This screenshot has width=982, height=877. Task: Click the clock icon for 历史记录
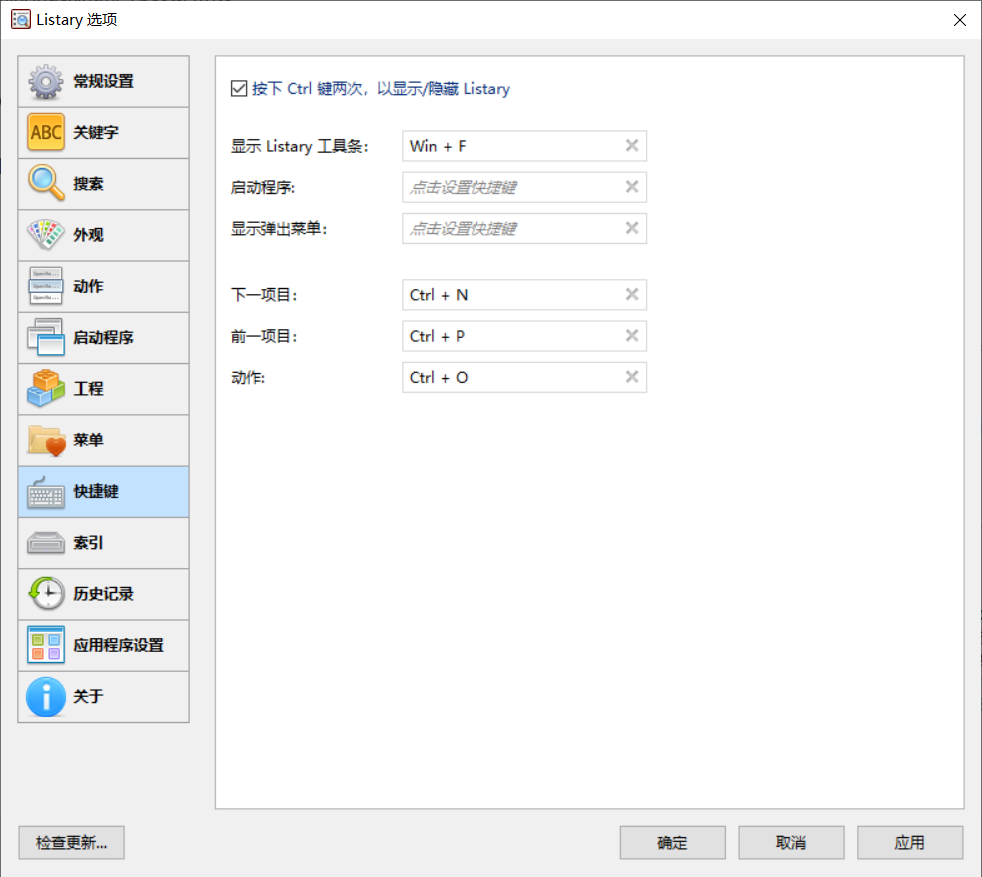(46, 593)
